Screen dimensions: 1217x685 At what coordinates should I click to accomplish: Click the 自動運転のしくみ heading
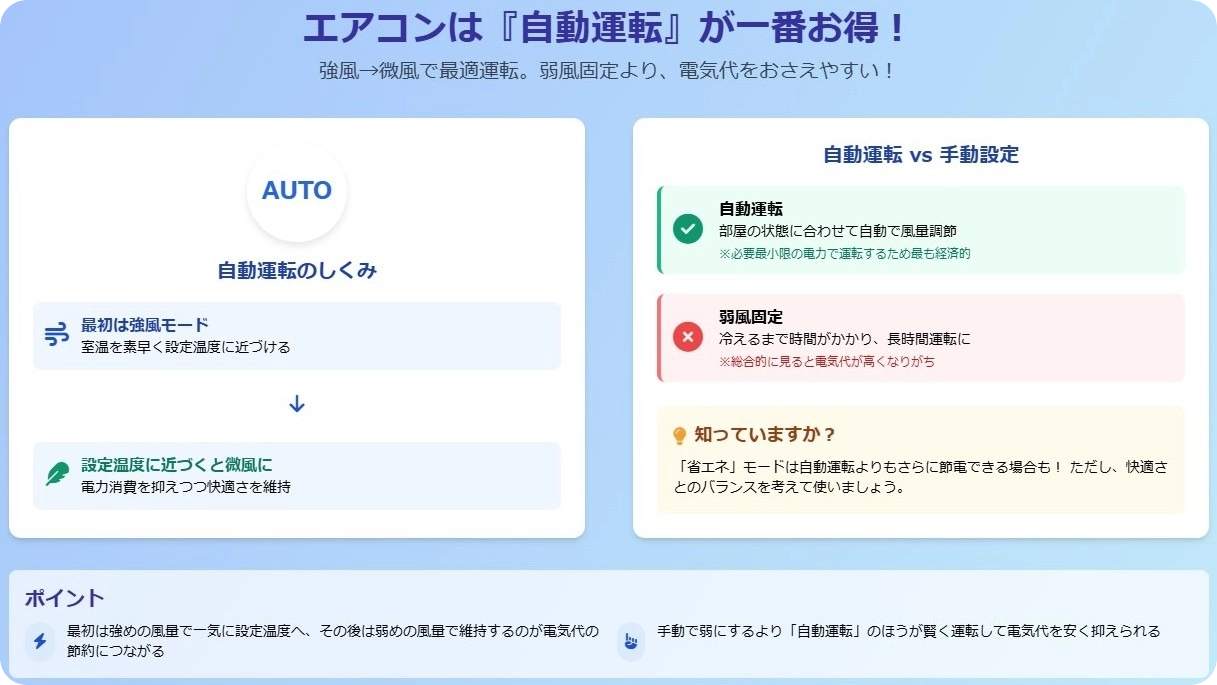(297, 271)
